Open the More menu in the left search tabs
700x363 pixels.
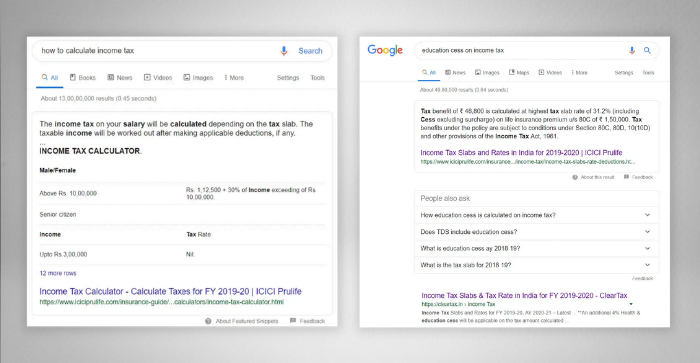(x=234, y=78)
